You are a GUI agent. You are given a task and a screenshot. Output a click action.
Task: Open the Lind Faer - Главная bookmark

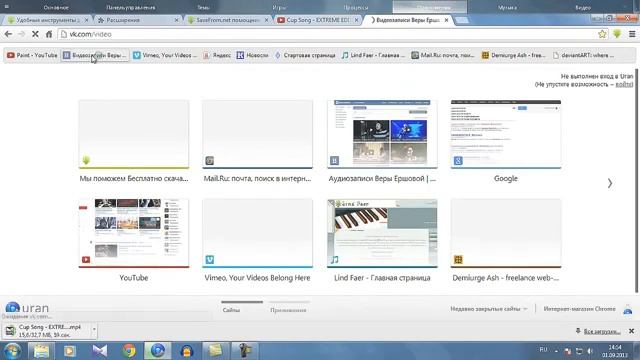point(373,55)
